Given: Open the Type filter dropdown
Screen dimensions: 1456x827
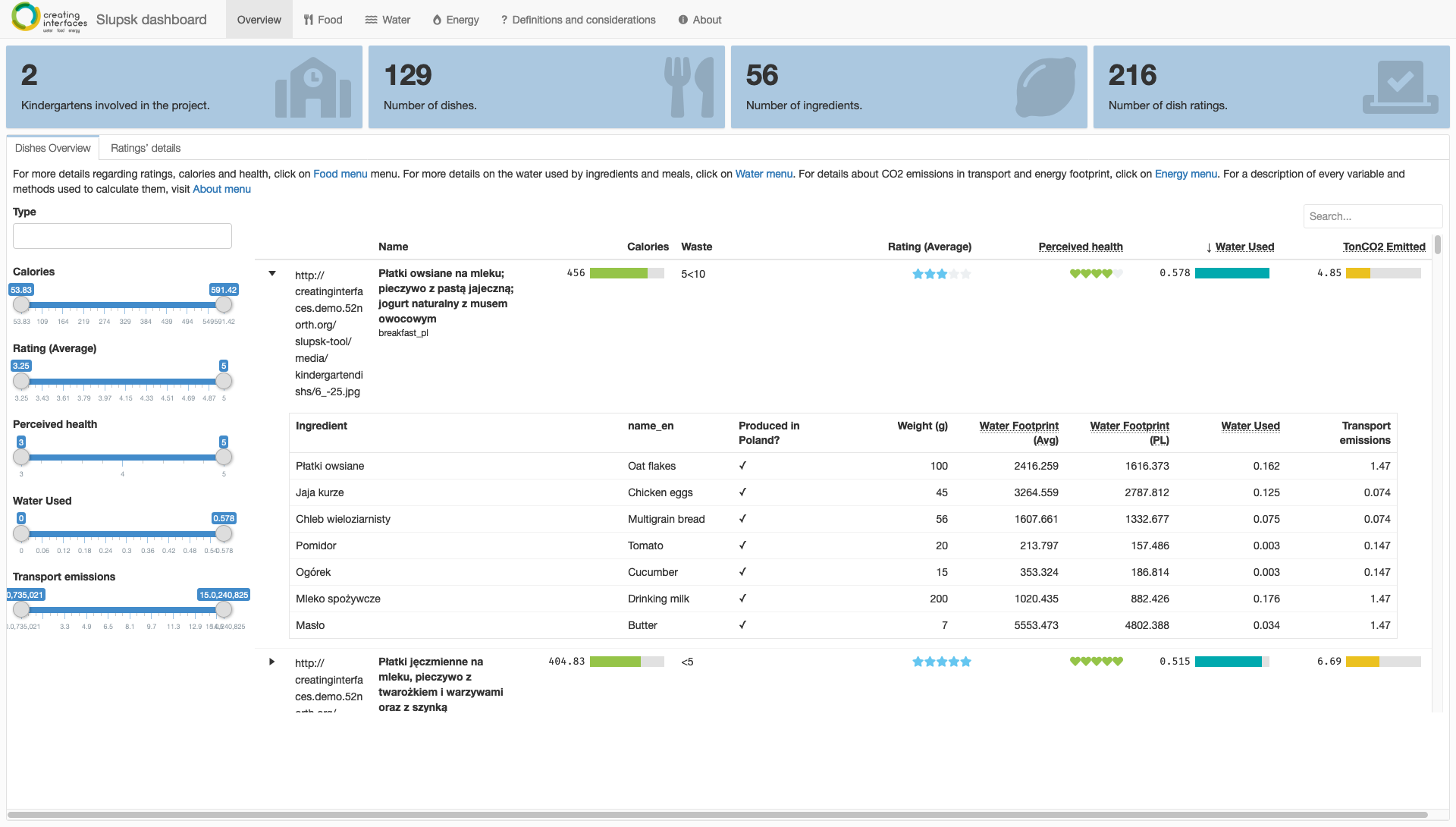Looking at the screenshot, I should click(x=122, y=236).
